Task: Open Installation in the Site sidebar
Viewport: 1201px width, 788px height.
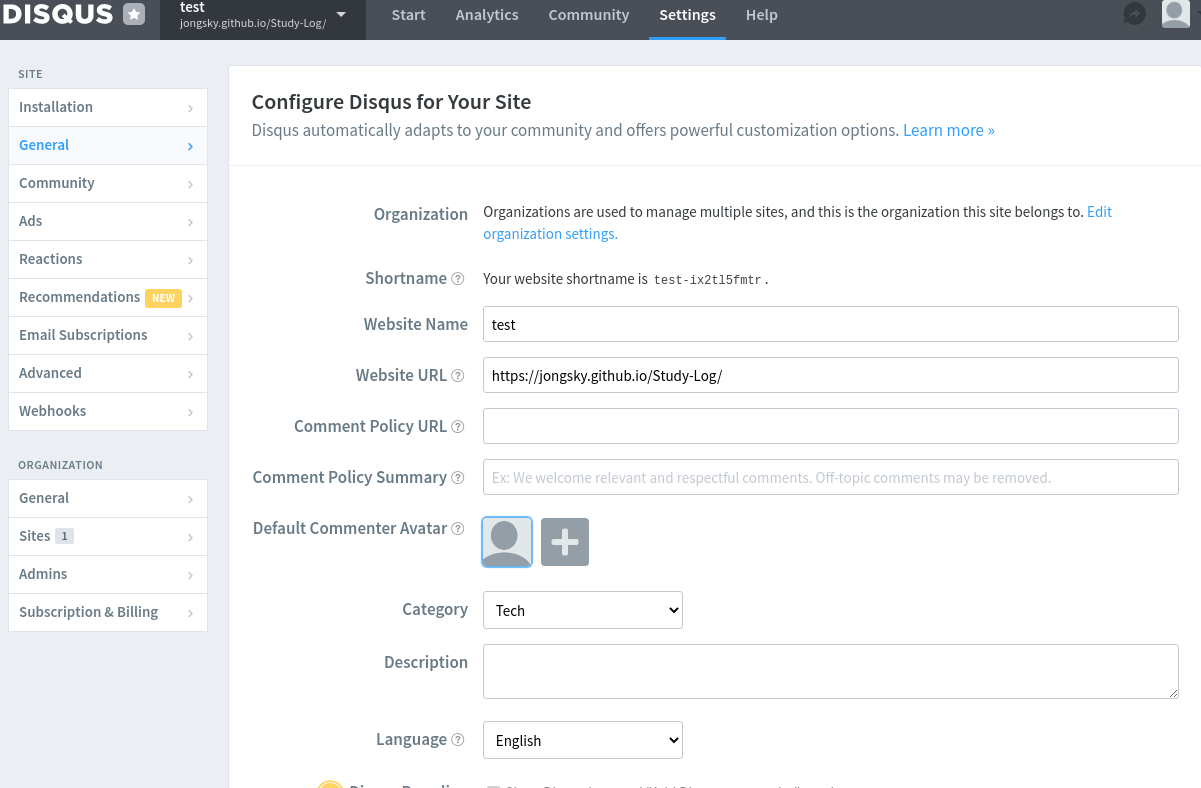Action: pyautogui.click(x=108, y=107)
